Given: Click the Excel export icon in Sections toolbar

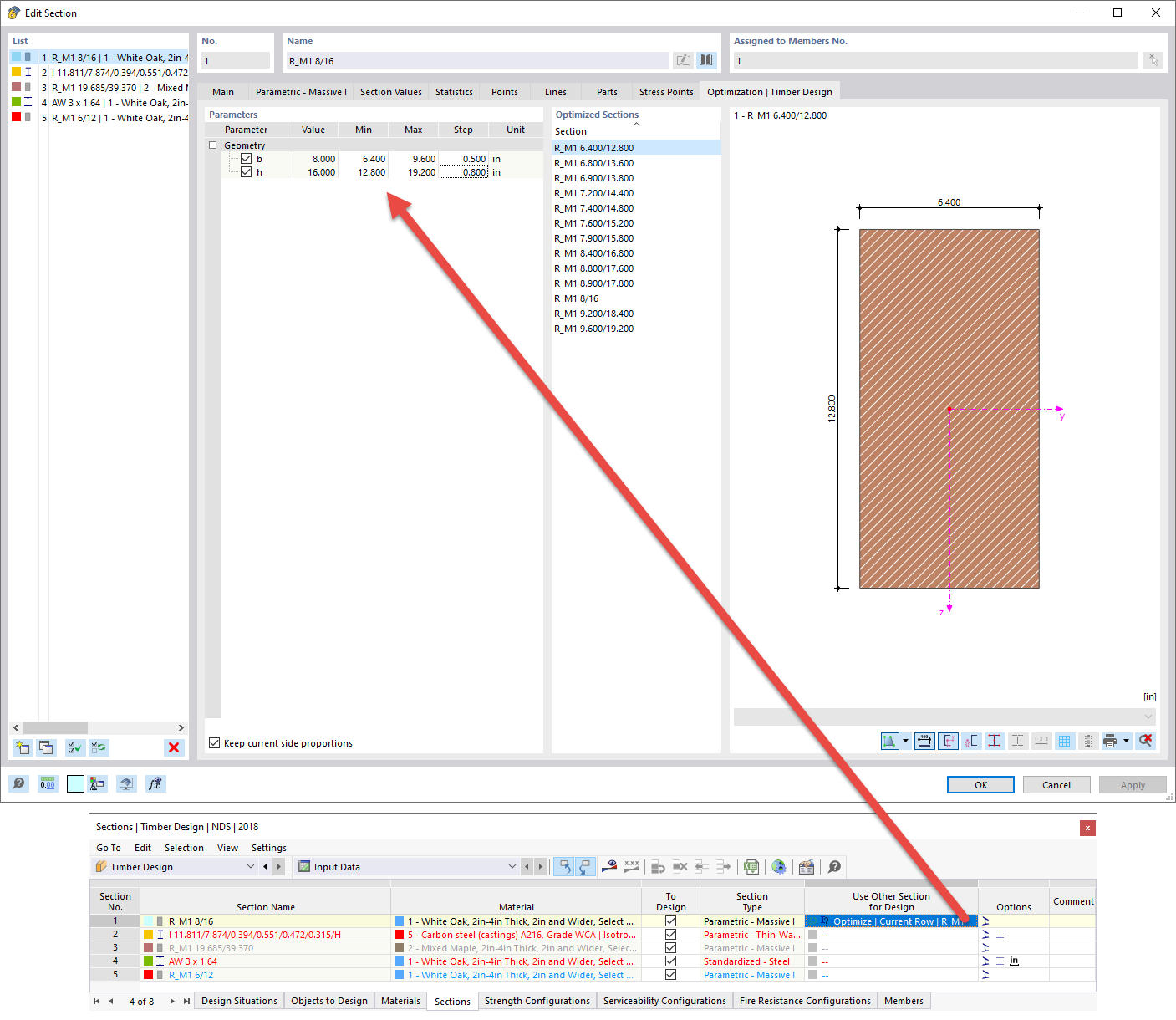Looking at the screenshot, I should pyautogui.click(x=751, y=867).
